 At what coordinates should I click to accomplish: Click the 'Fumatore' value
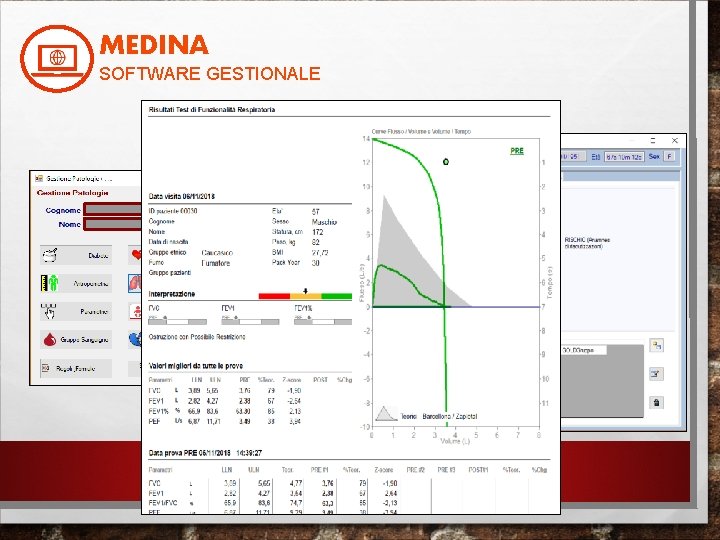coord(215,263)
